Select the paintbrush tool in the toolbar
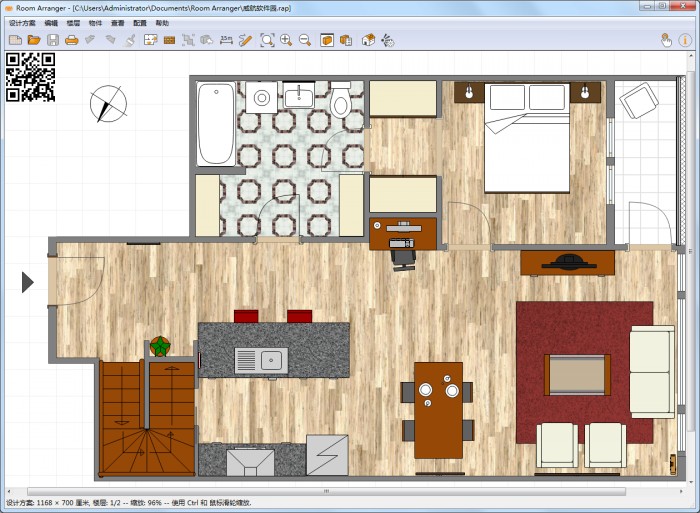The width and height of the screenshot is (700, 513). pyautogui.click(x=129, y=41)
